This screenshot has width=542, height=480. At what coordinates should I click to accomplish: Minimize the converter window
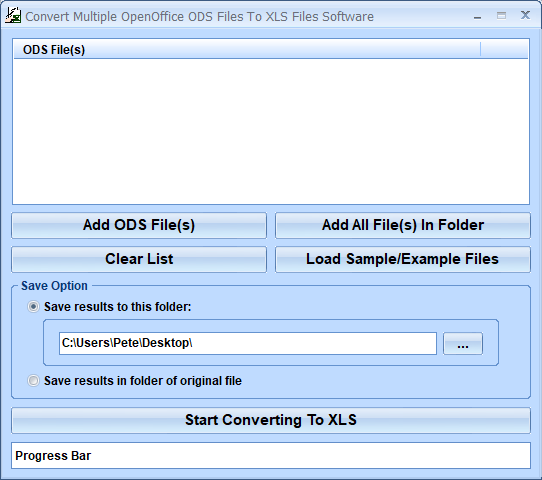[x=477, y=16]
